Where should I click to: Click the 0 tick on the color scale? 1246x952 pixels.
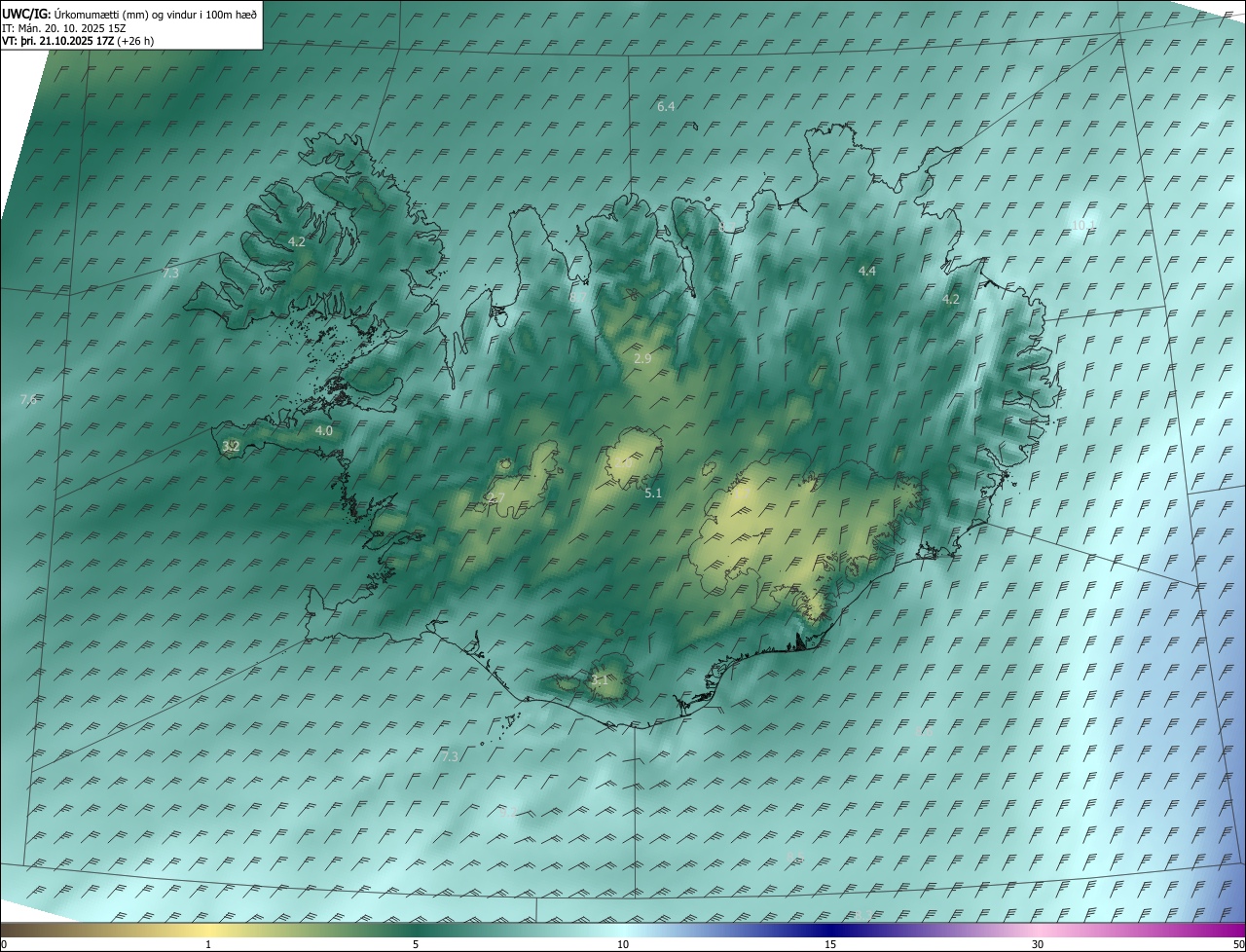point(4,944)
